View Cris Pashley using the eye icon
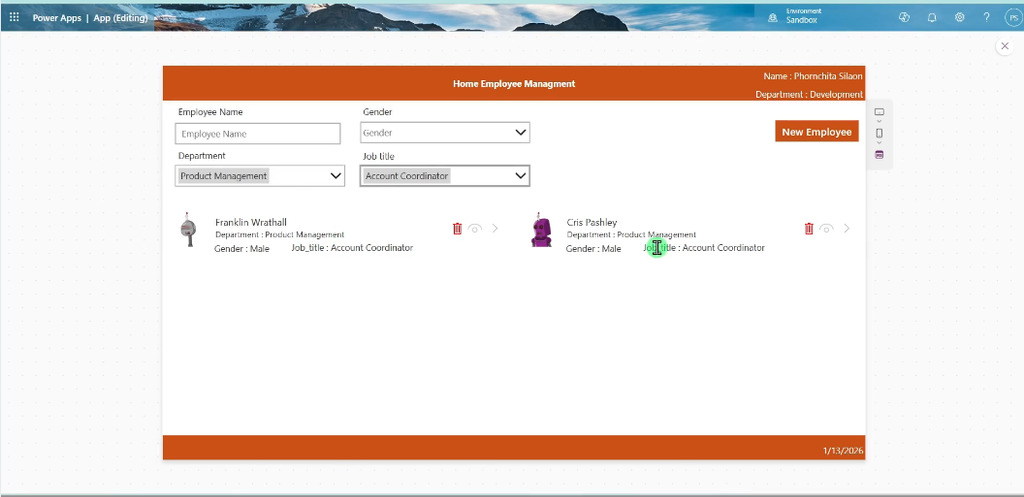The height and width of the screenshot is (497, 1024). coord(826,229)
